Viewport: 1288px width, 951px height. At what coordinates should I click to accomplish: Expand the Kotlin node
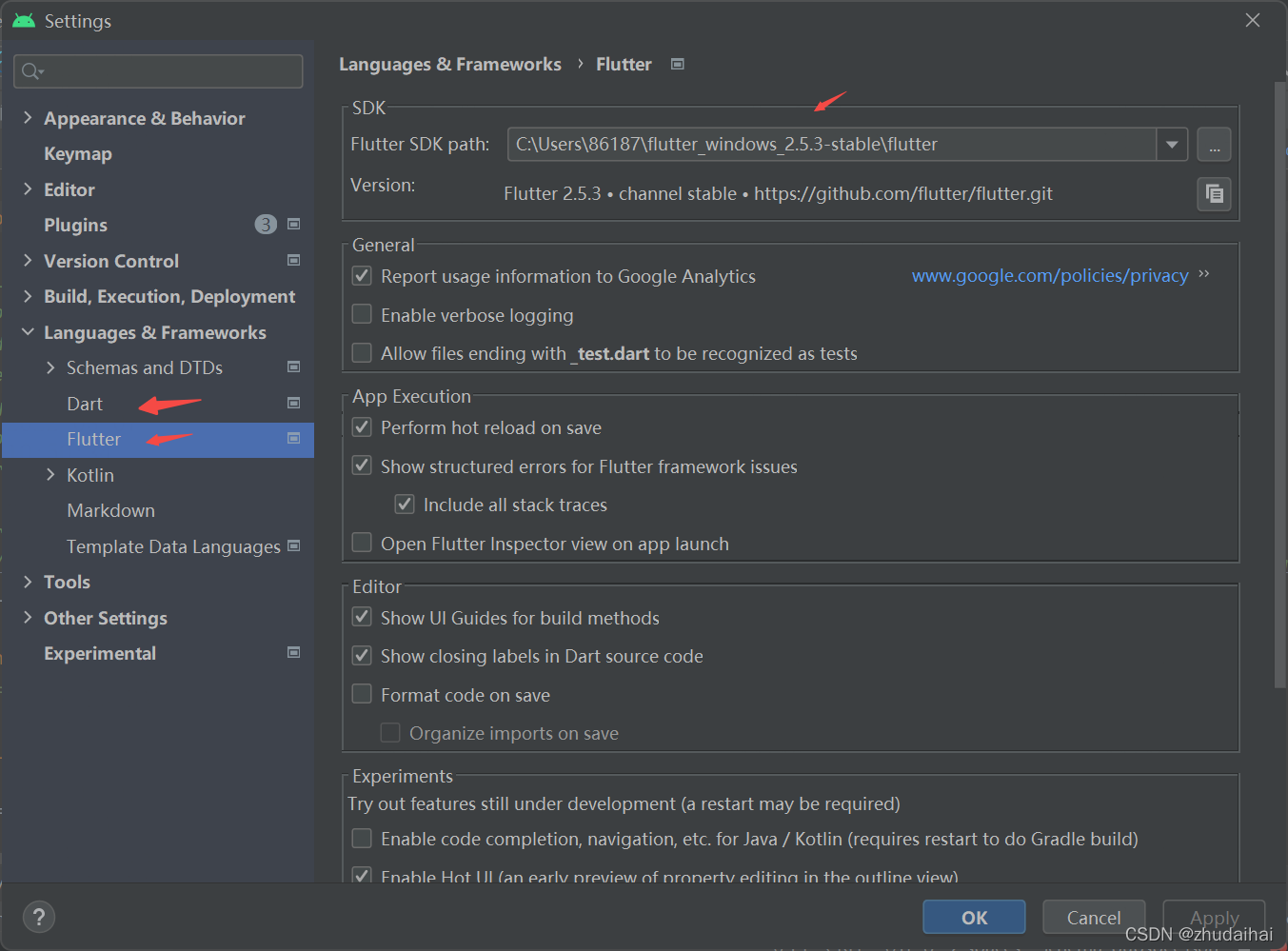(50, 475)
